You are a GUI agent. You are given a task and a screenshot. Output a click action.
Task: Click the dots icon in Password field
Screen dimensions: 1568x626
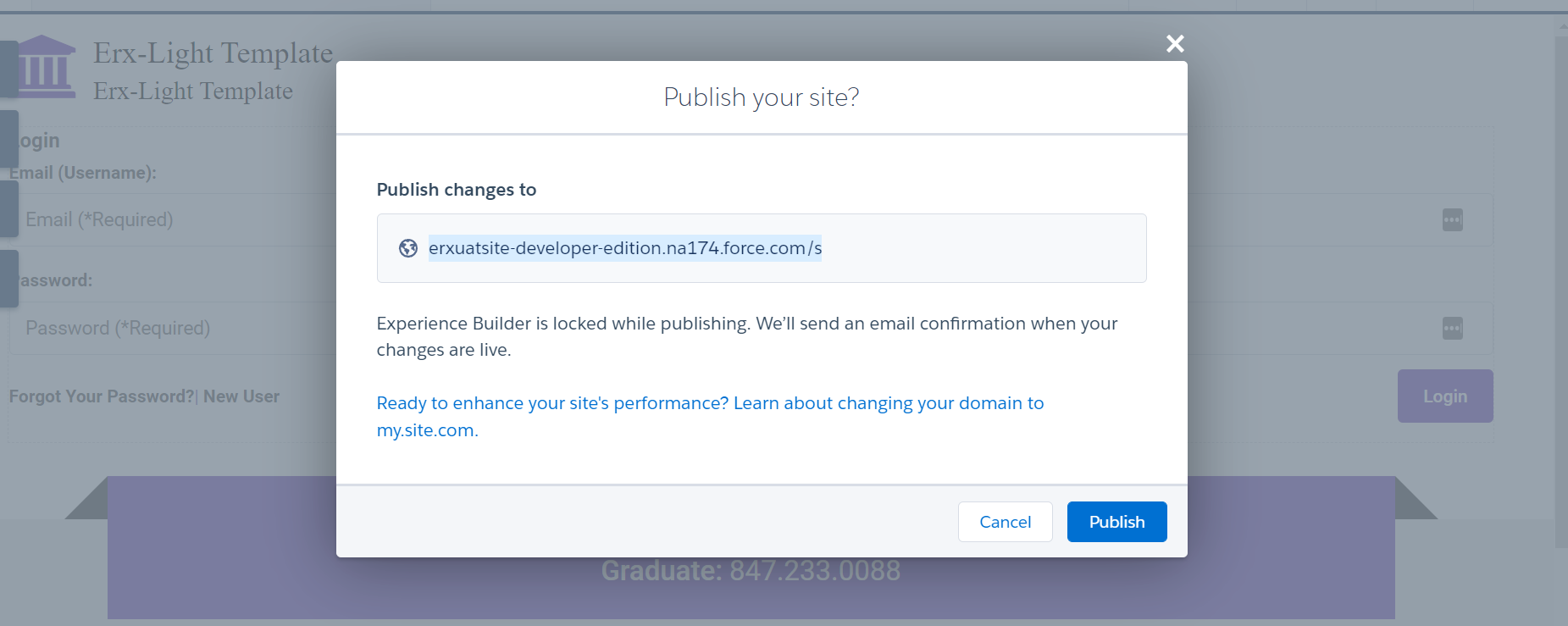[1452, 329]
